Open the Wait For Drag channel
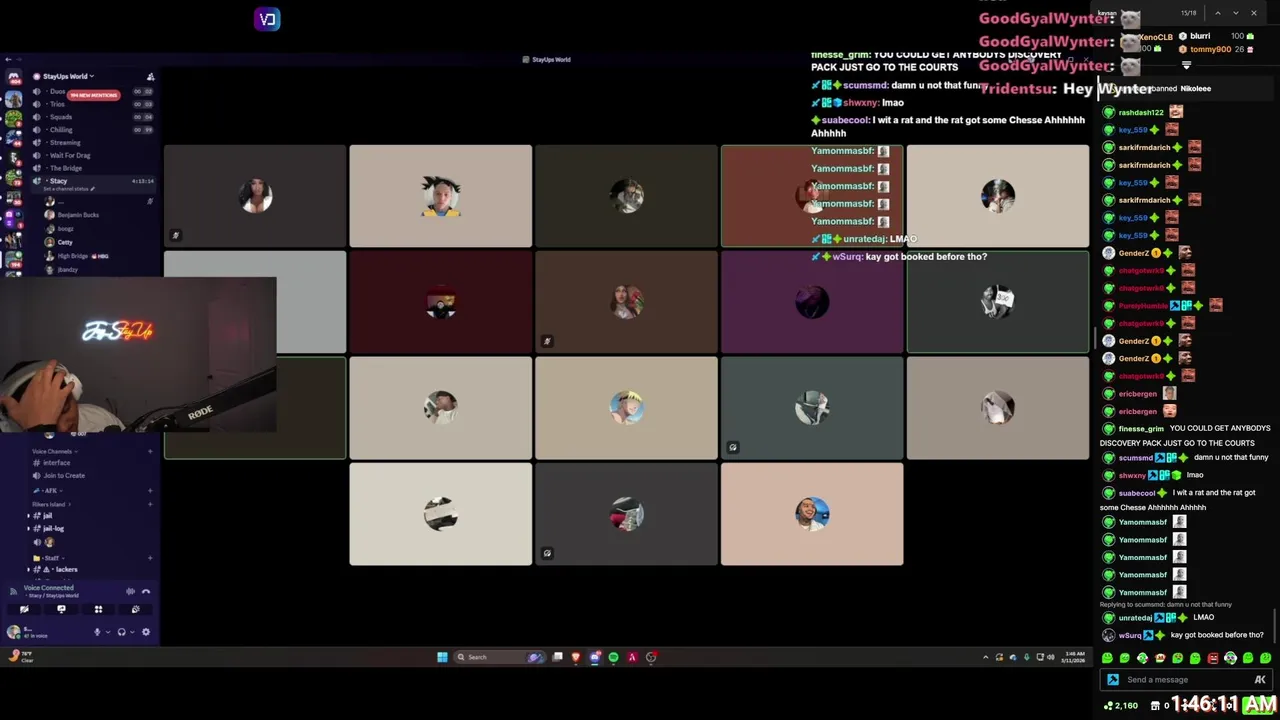 (69, 156)
